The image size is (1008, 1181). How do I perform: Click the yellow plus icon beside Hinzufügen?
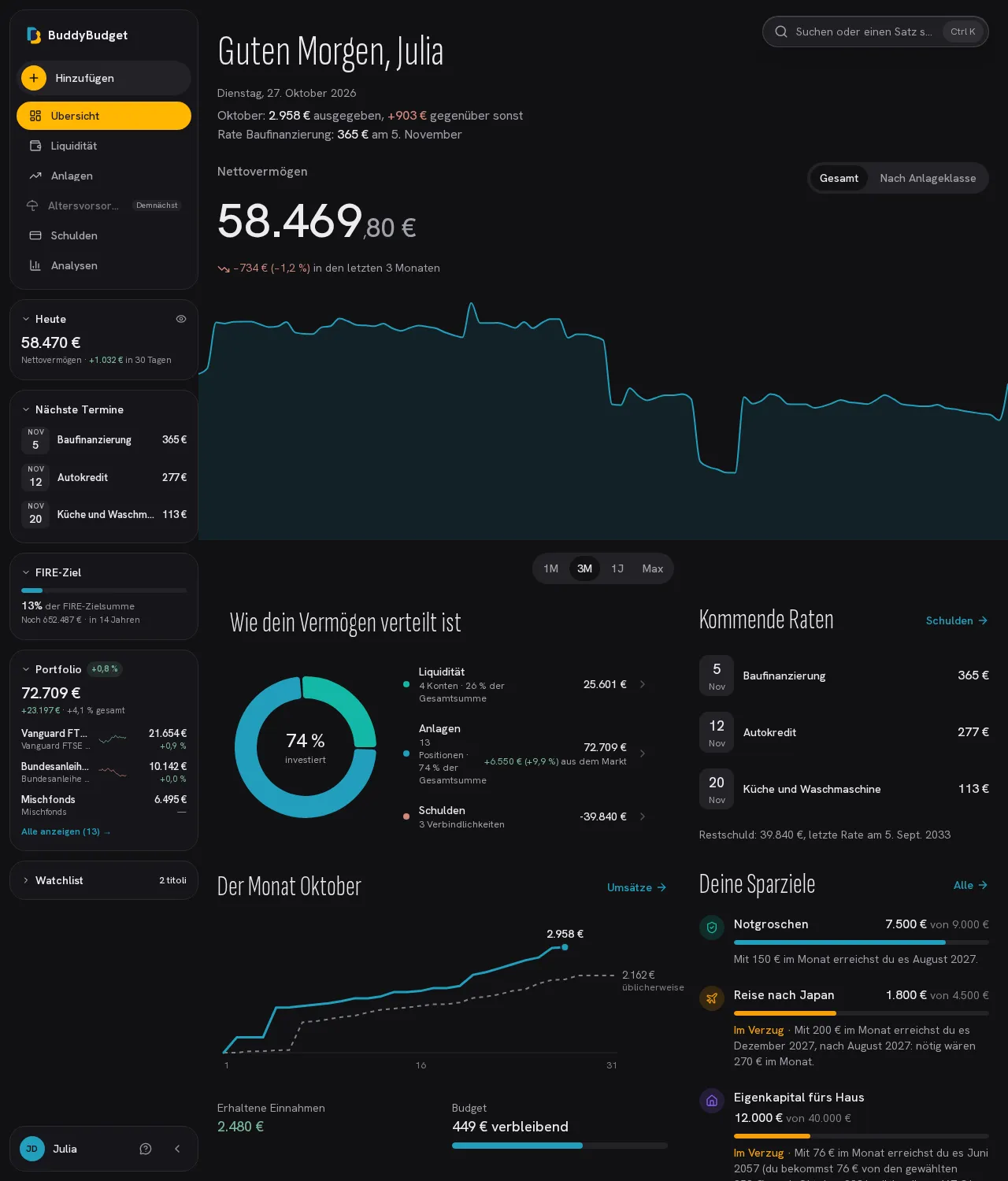coord(34,78)
